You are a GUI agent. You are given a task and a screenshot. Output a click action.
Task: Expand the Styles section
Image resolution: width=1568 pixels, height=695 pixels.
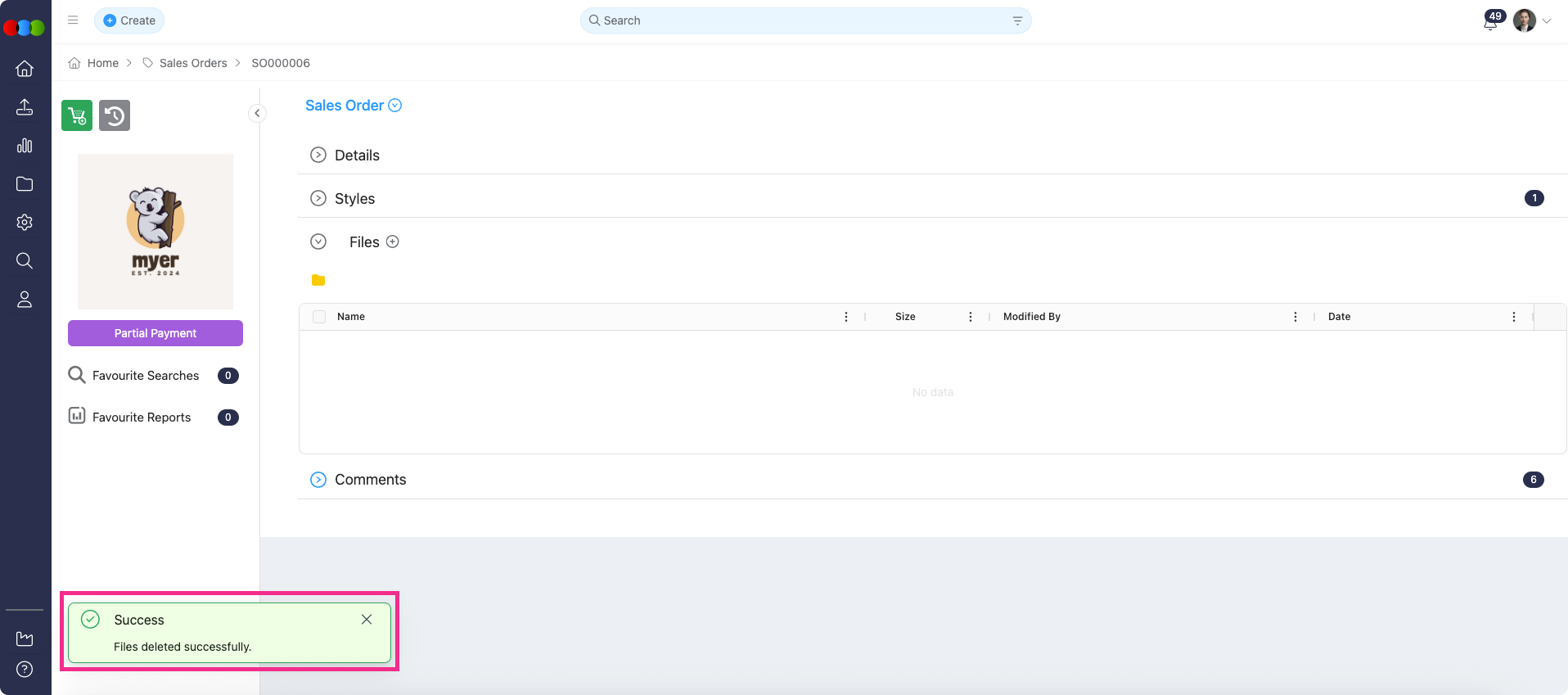pos(318,199)
